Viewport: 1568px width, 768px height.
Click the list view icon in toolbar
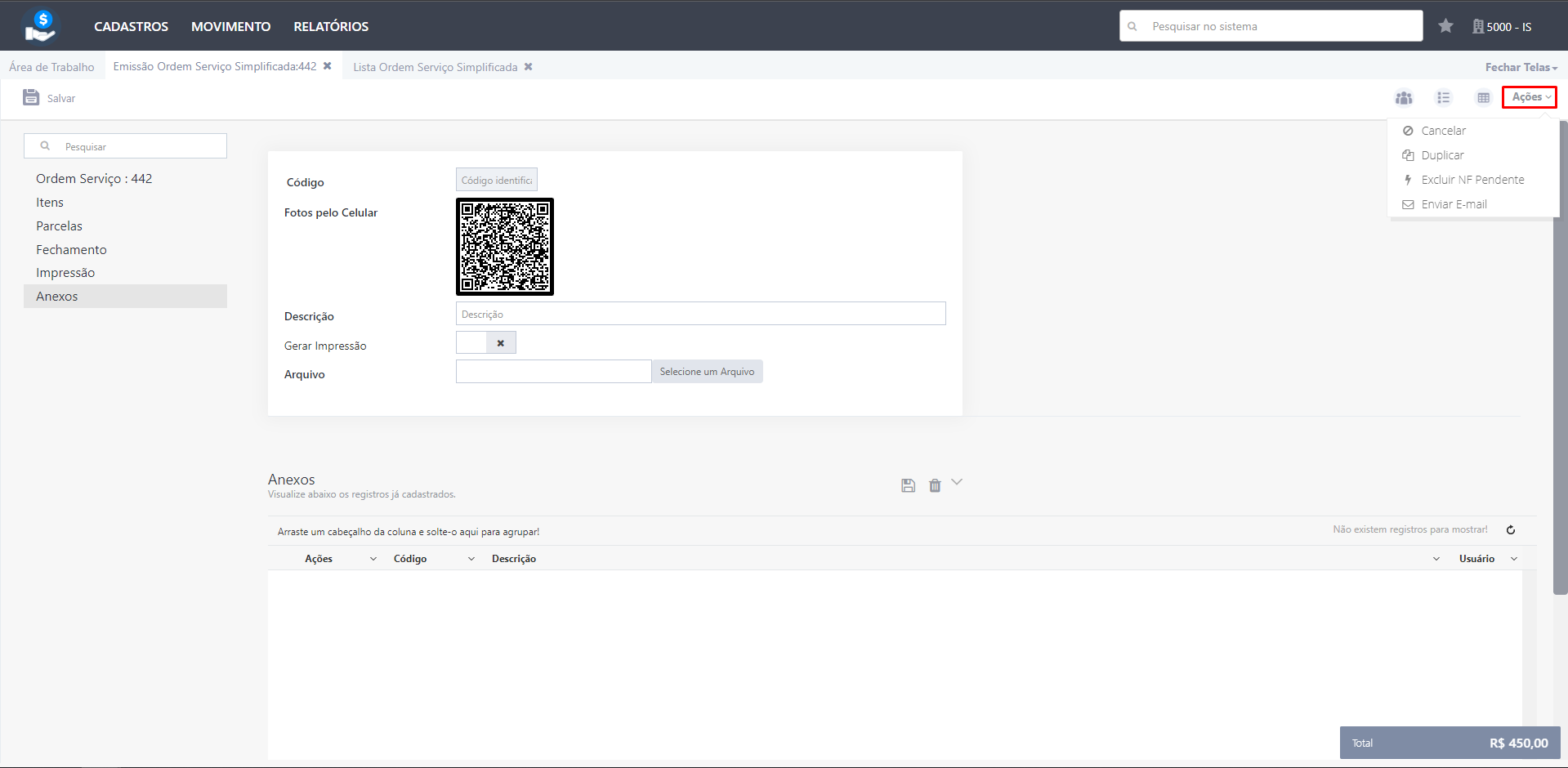(x=1444, y=97)
